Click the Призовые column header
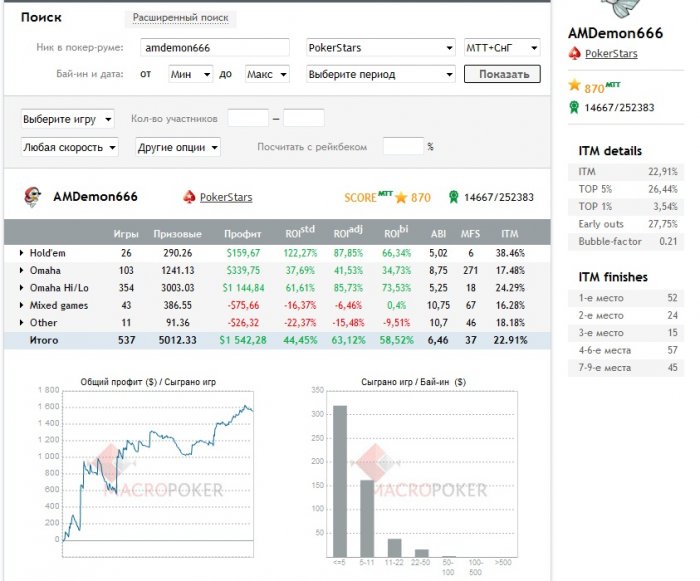This screenshot has width=700, height=581. pyautogui.click(x=178, y=234)
